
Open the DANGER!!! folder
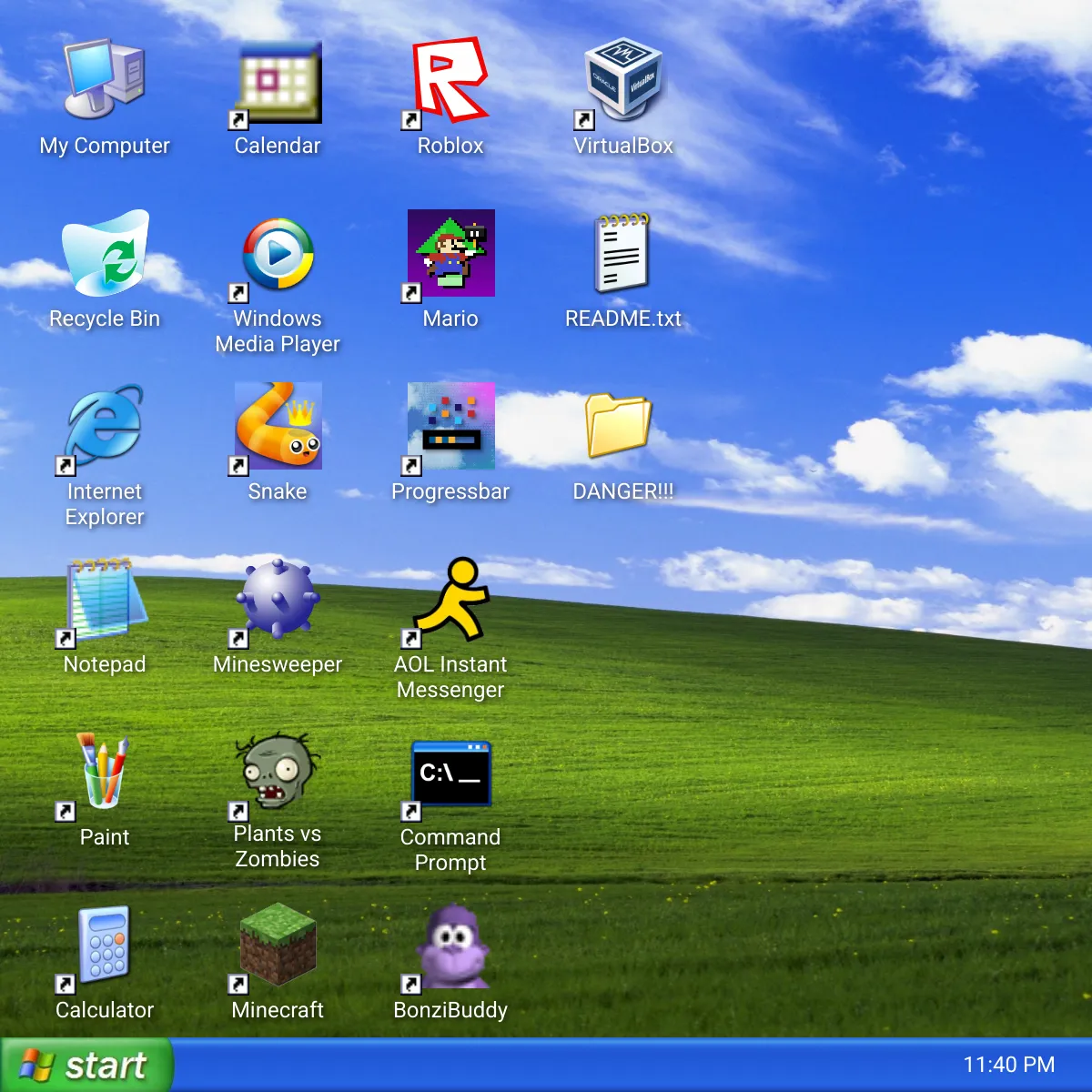(x=624, y=426)
